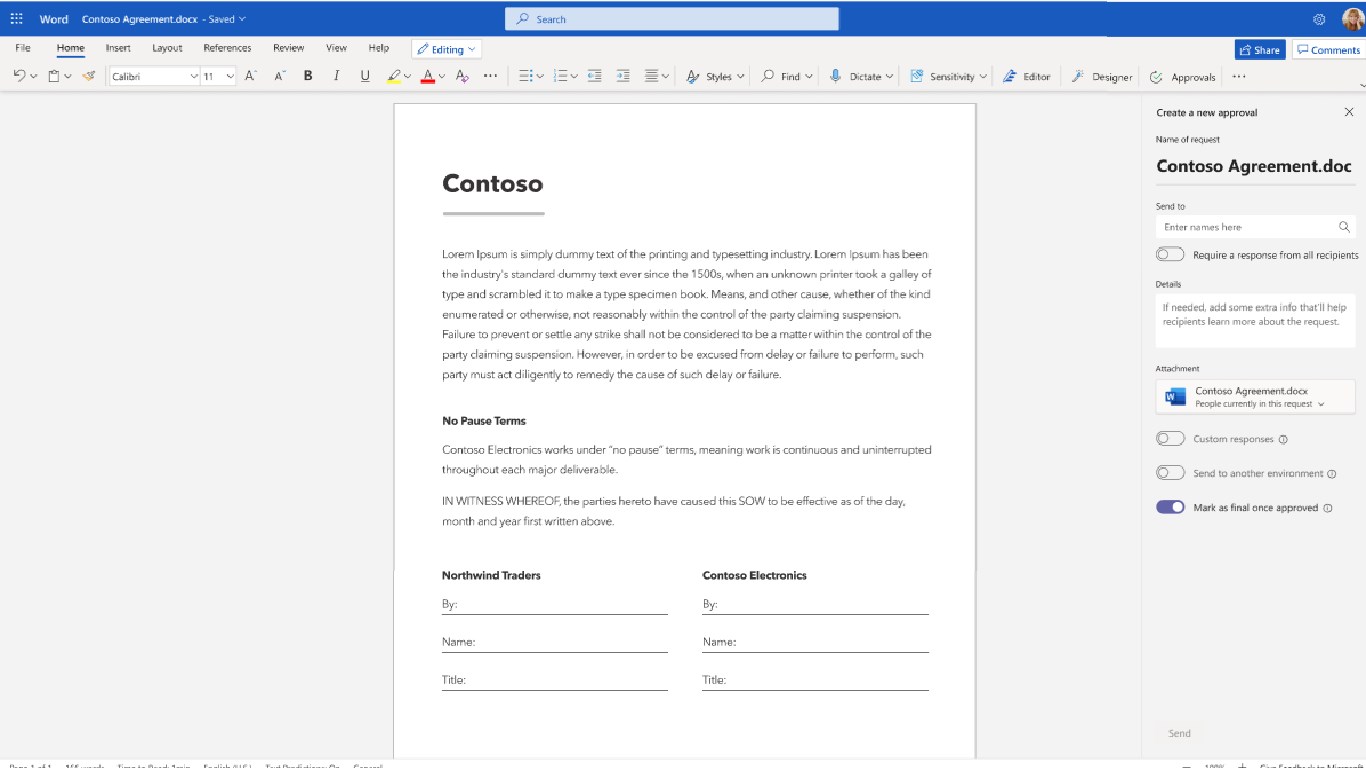Click the search magnifier in Send to field
The image size is (1366, 768).
tap(1344, 227)
